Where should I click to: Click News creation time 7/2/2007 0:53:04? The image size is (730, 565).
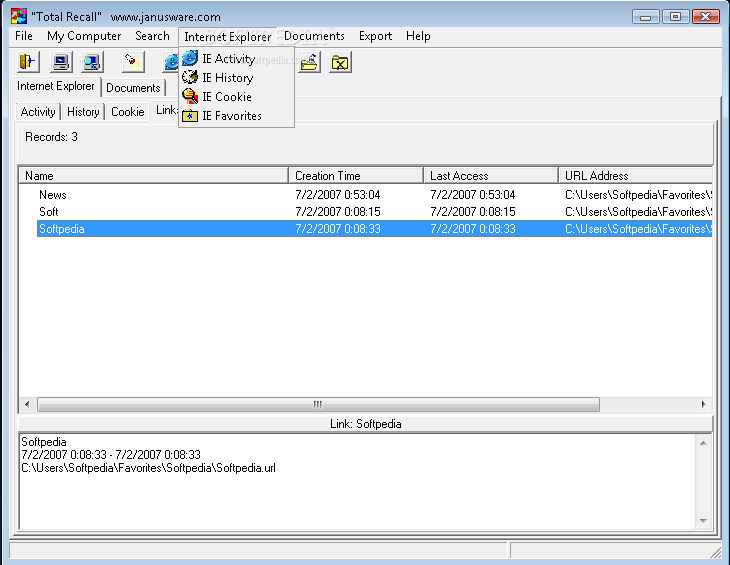coord(338,195)
